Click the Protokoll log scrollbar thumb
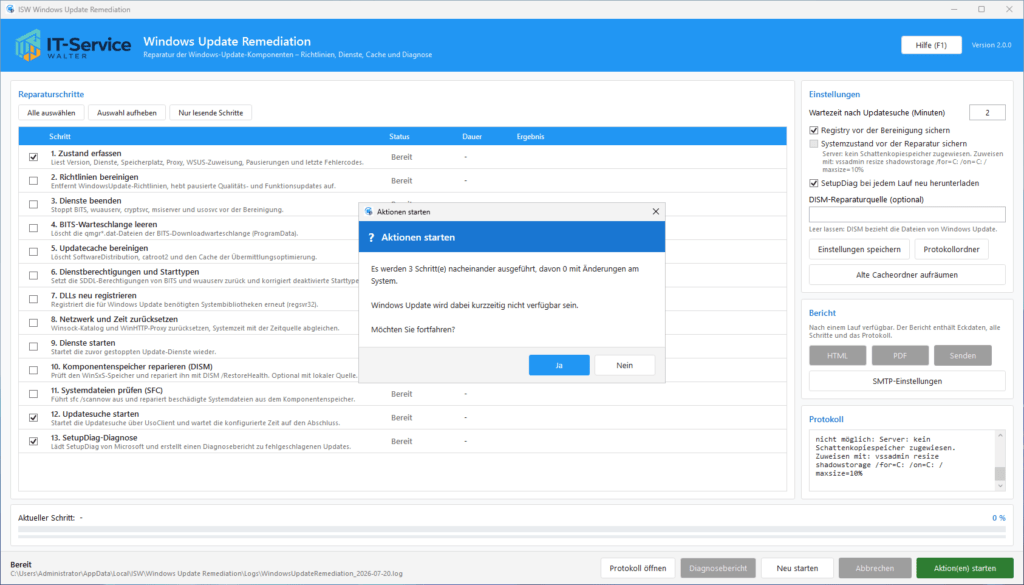This screenshot has width=1024, height=585. (1000, 473)
